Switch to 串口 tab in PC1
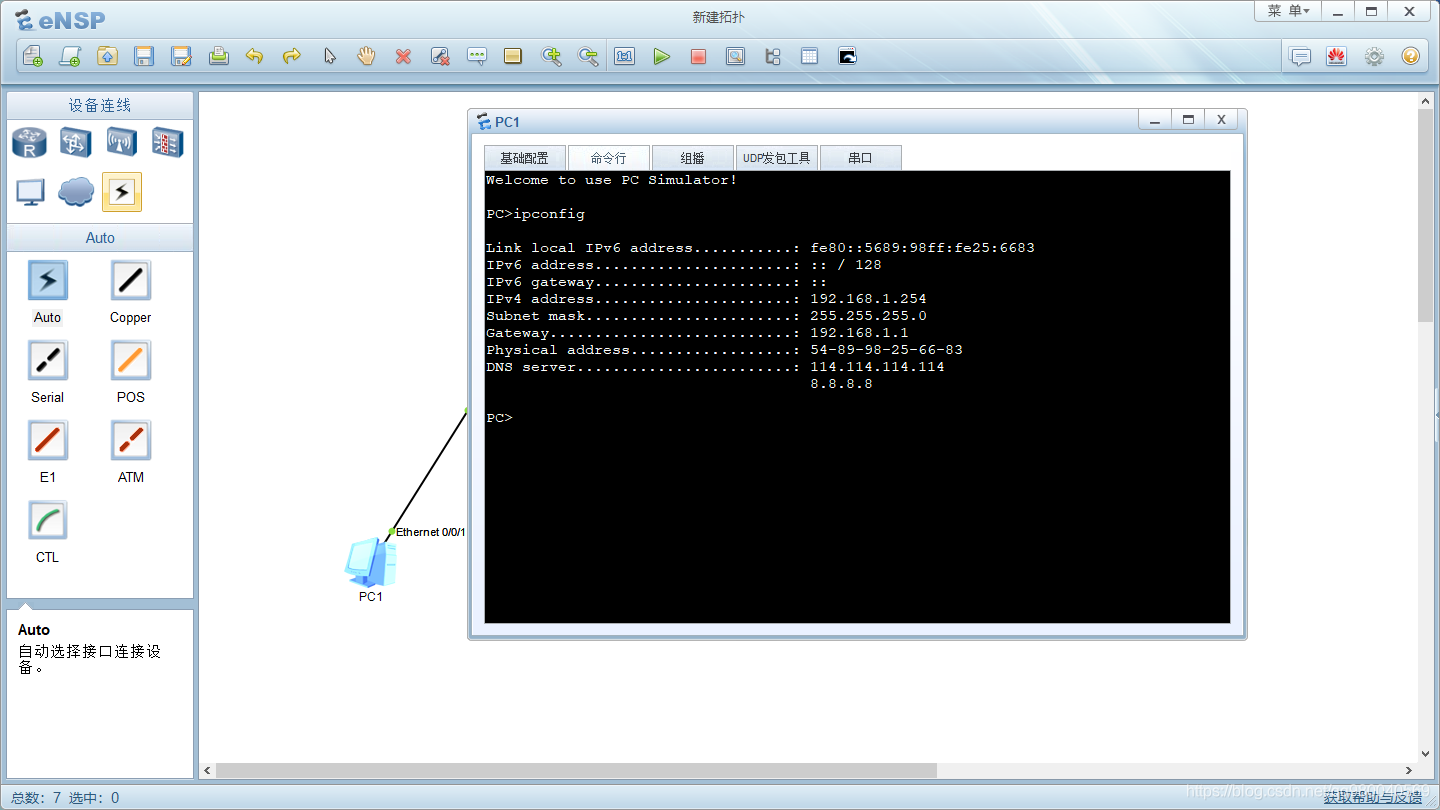The height and width of the screenshot is (810, 1440). click(860, 158)
